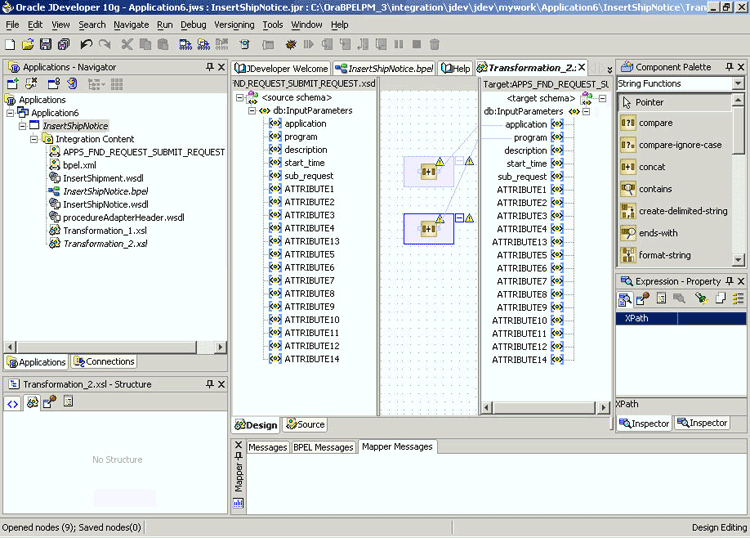Image resolution: width=750 pixels, height=538 pixels.
Task: Click the Cut scissors icon in the toolbar
Action: click(x=127, y=44)
